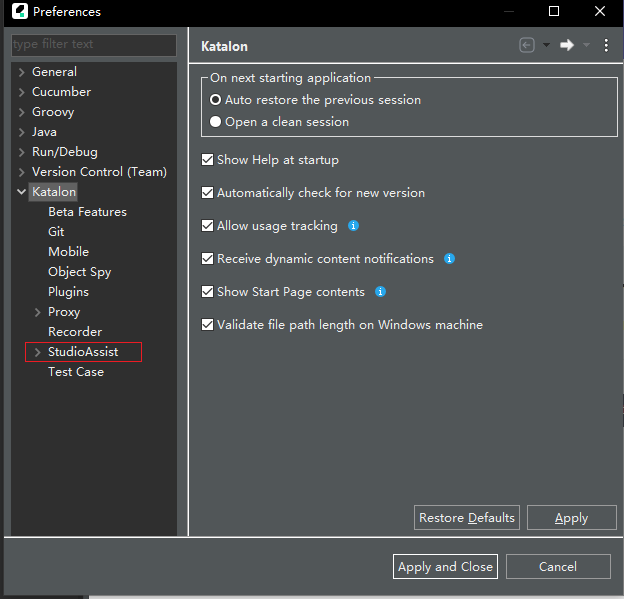The width and height of the screenshot is (624, 599).
Task: Toggle Show Help at startup checkbox
Action: [x=207, y=160]
